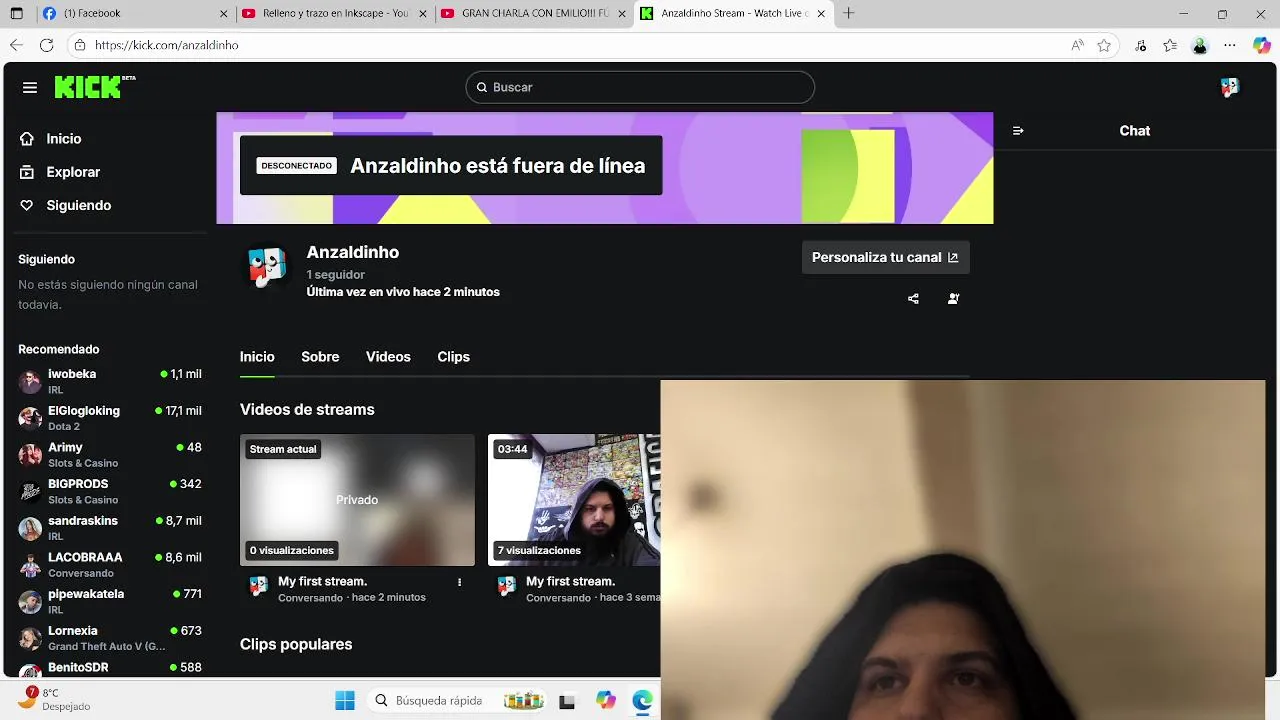Click the Inicio link in sidebar
This screenshot has width=1280, height=720.
[64, 139]
